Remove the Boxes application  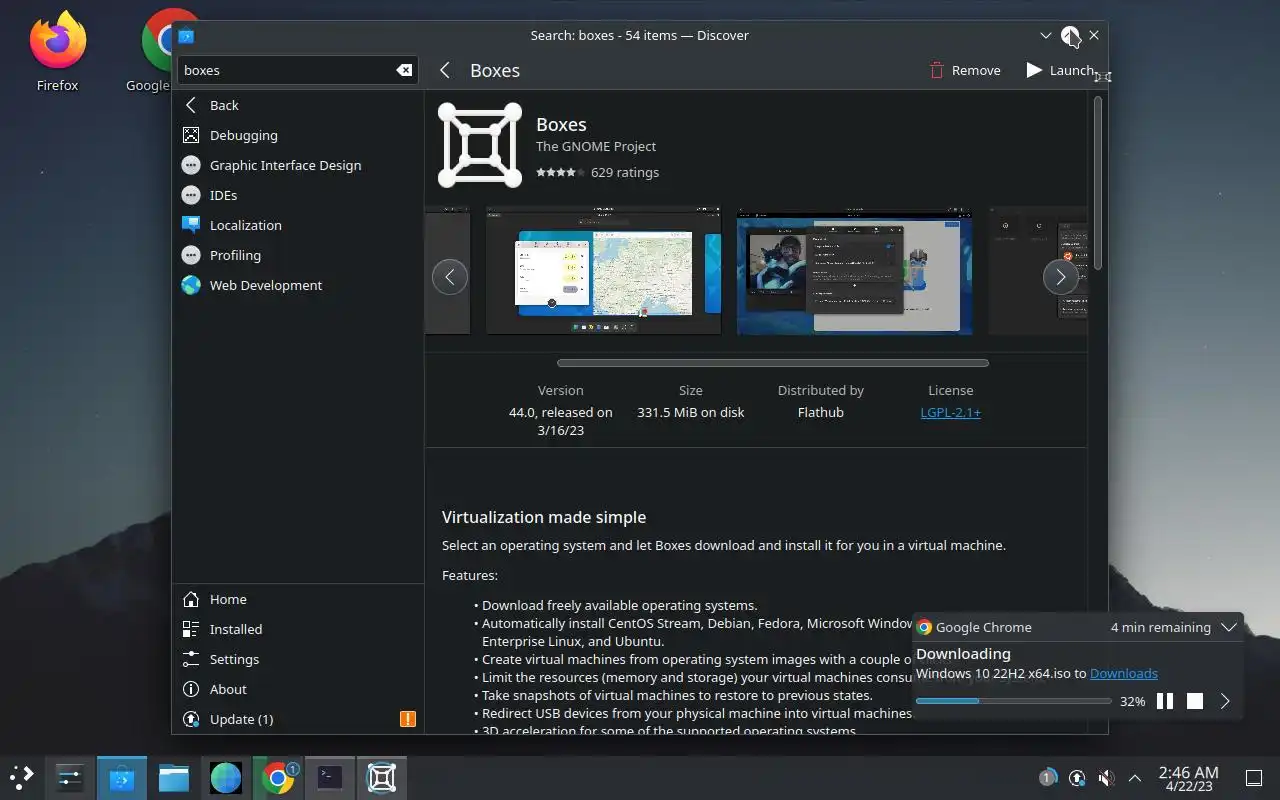coord(965,70)
